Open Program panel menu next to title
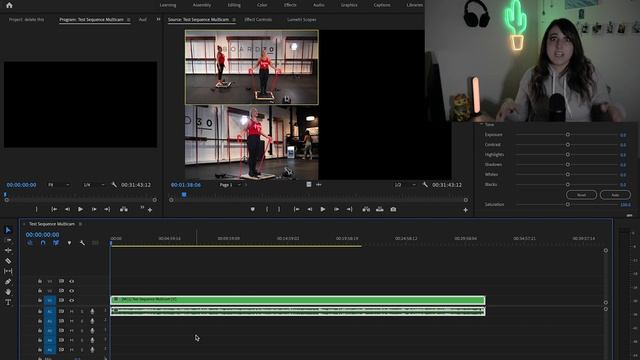640x360 pixels. pyautogui.click(x=128, y=20)
